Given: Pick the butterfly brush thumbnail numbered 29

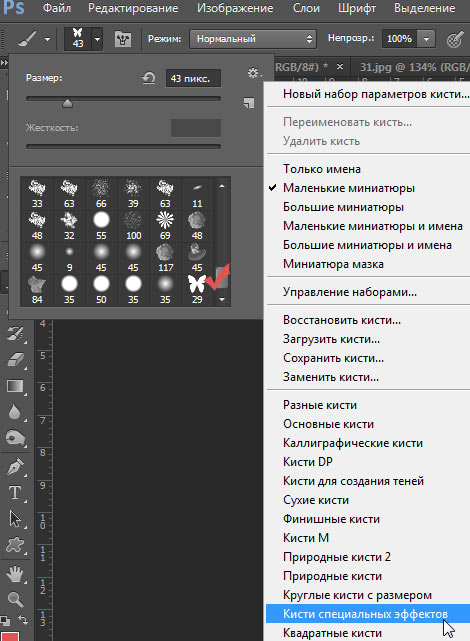Looking at the screenshot, I should 197,289.
